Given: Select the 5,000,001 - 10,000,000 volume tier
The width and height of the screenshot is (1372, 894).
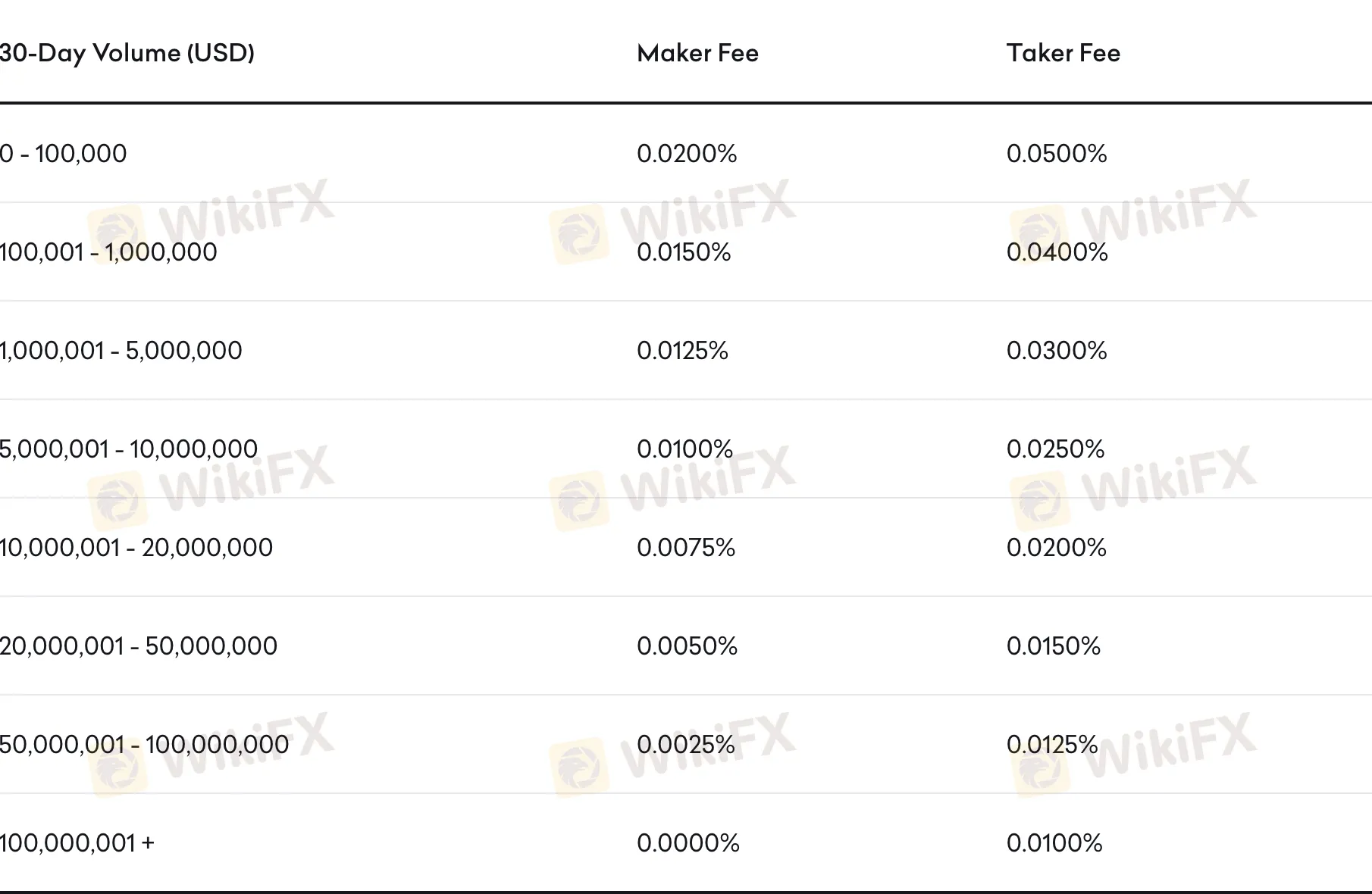Looking at the screenshot, I should tap(129, 449).
